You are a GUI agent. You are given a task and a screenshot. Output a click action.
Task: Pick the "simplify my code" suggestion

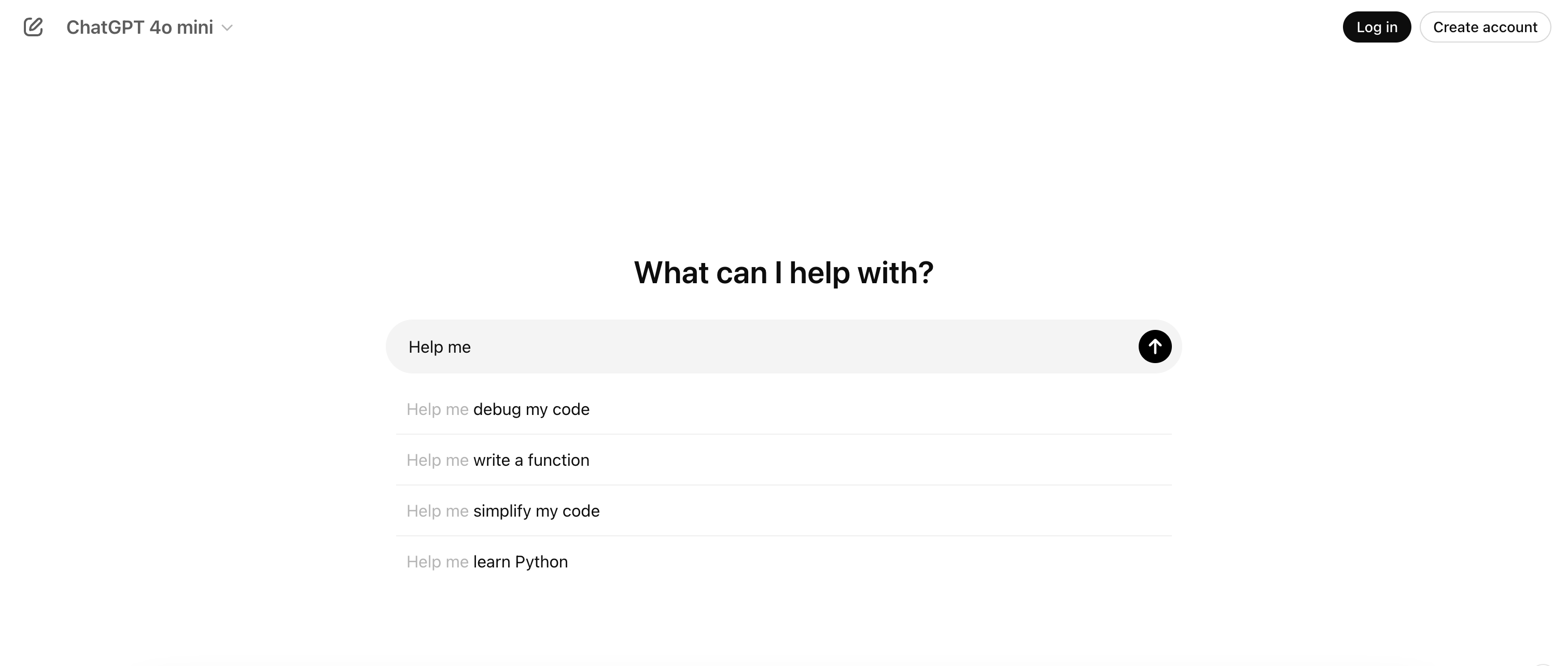(x=783, y=511)
